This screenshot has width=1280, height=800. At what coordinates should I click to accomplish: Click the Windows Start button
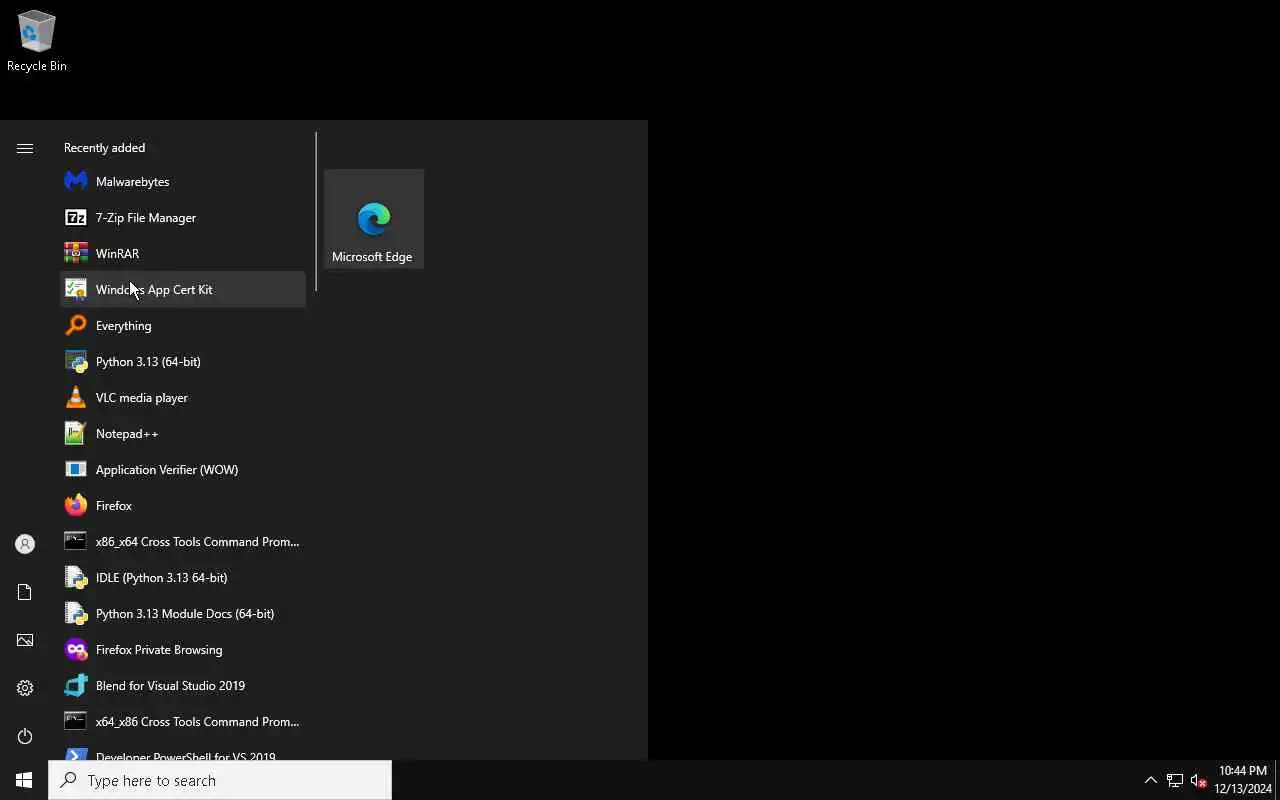(24, 780)
